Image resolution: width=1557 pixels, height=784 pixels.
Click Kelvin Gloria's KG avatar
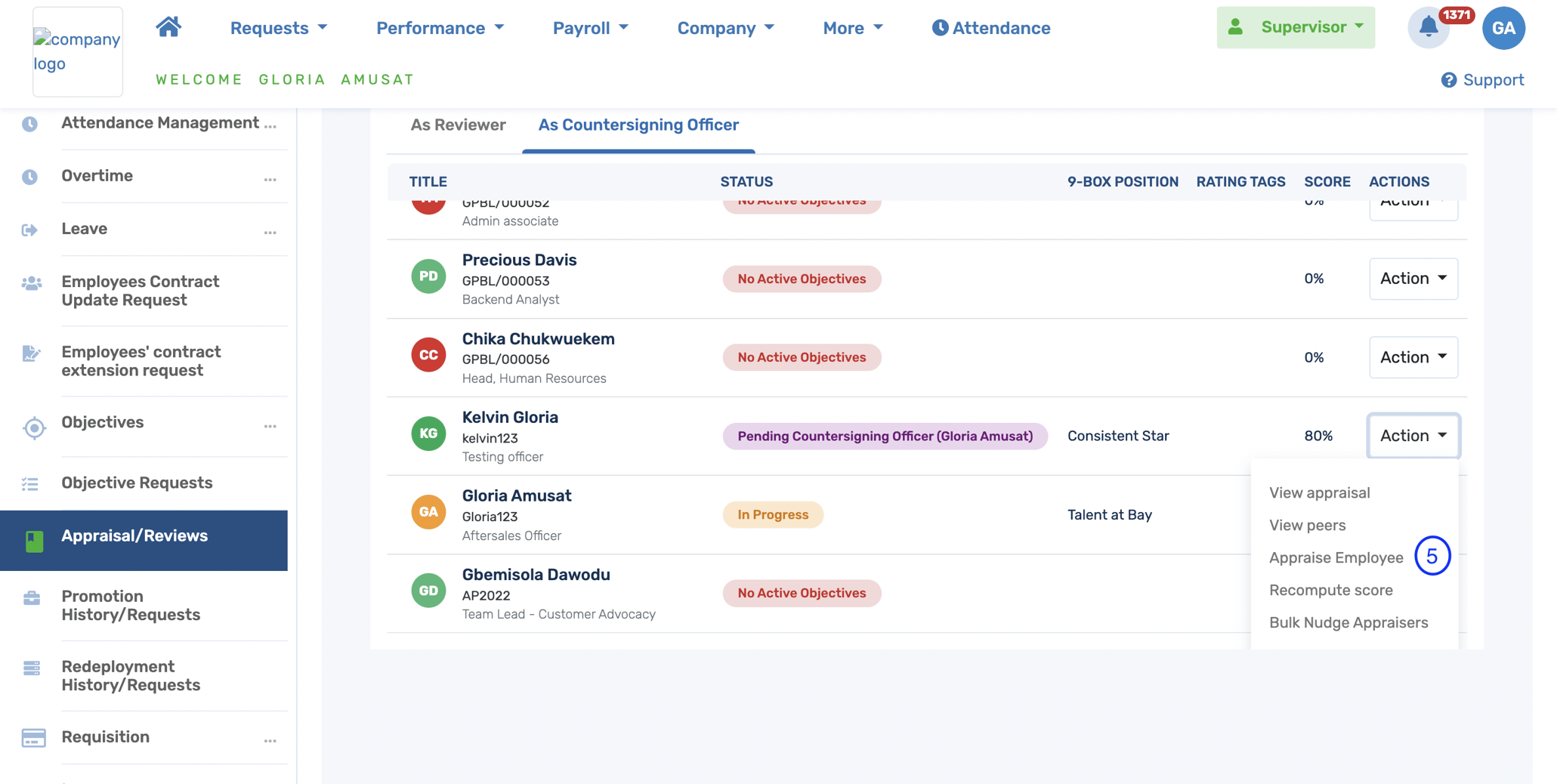pos(428,434)
